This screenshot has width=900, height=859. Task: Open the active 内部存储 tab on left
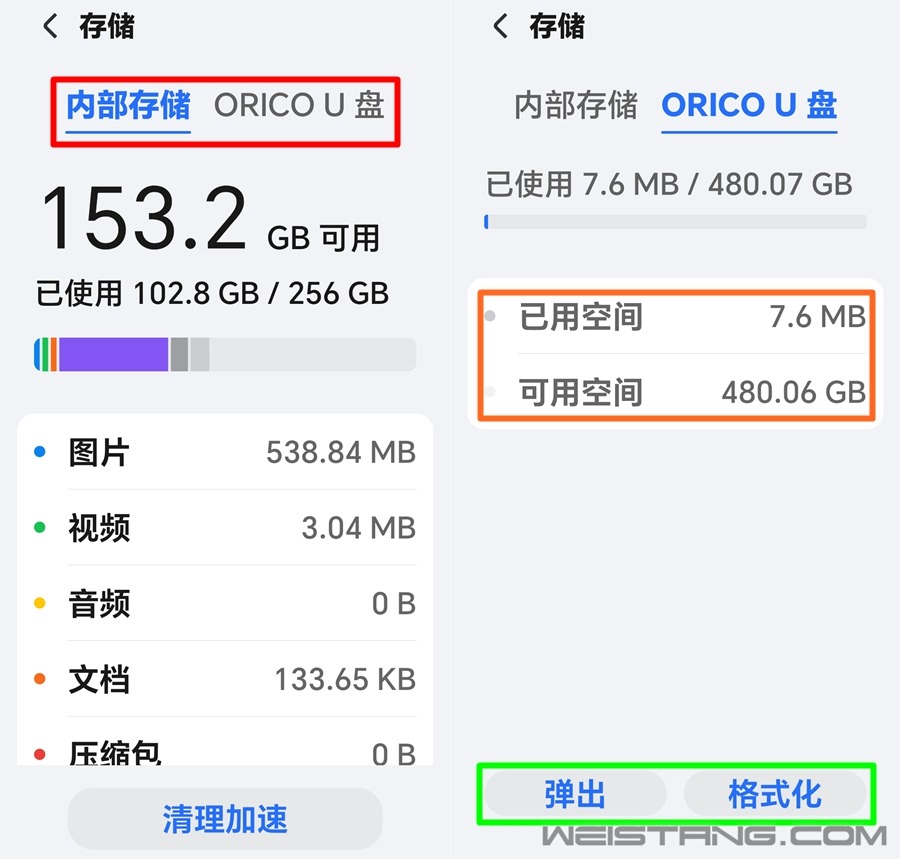128,105
